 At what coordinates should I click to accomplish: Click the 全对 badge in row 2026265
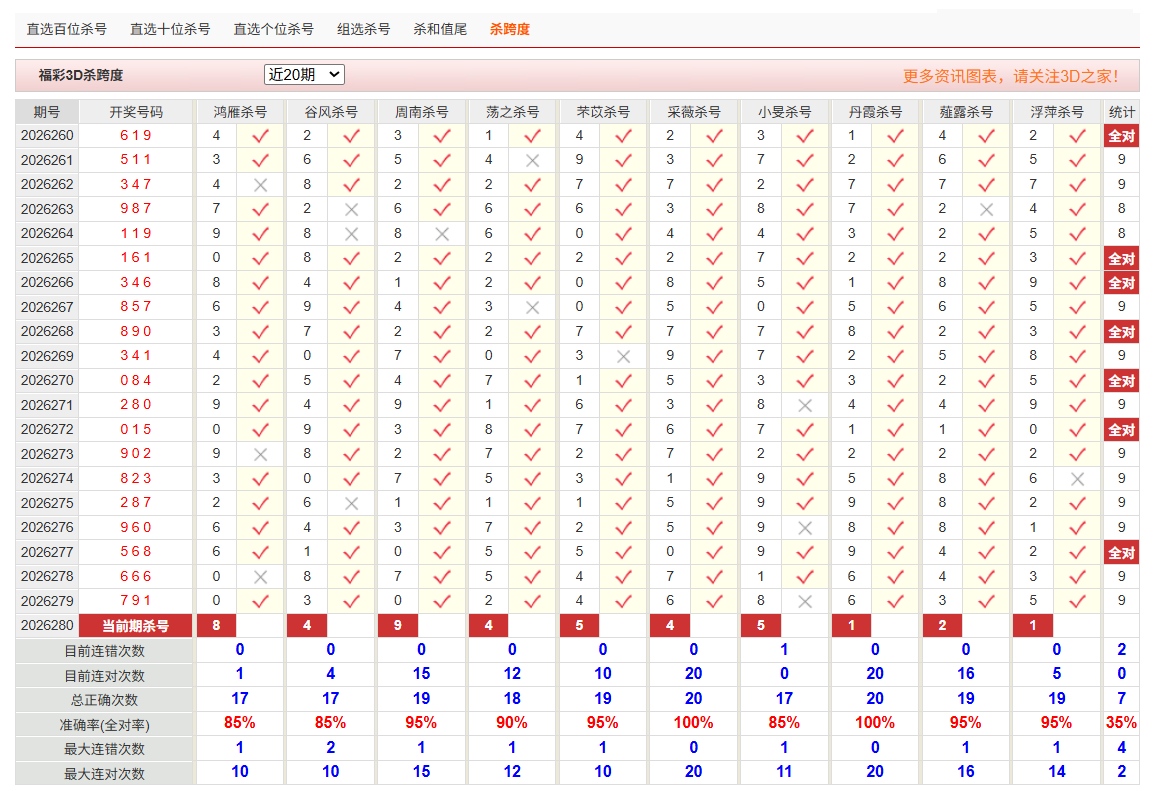coord(1121,259)
